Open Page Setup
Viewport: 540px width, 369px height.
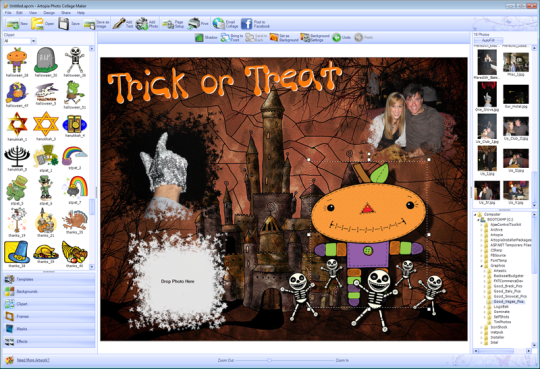point(173,24)
